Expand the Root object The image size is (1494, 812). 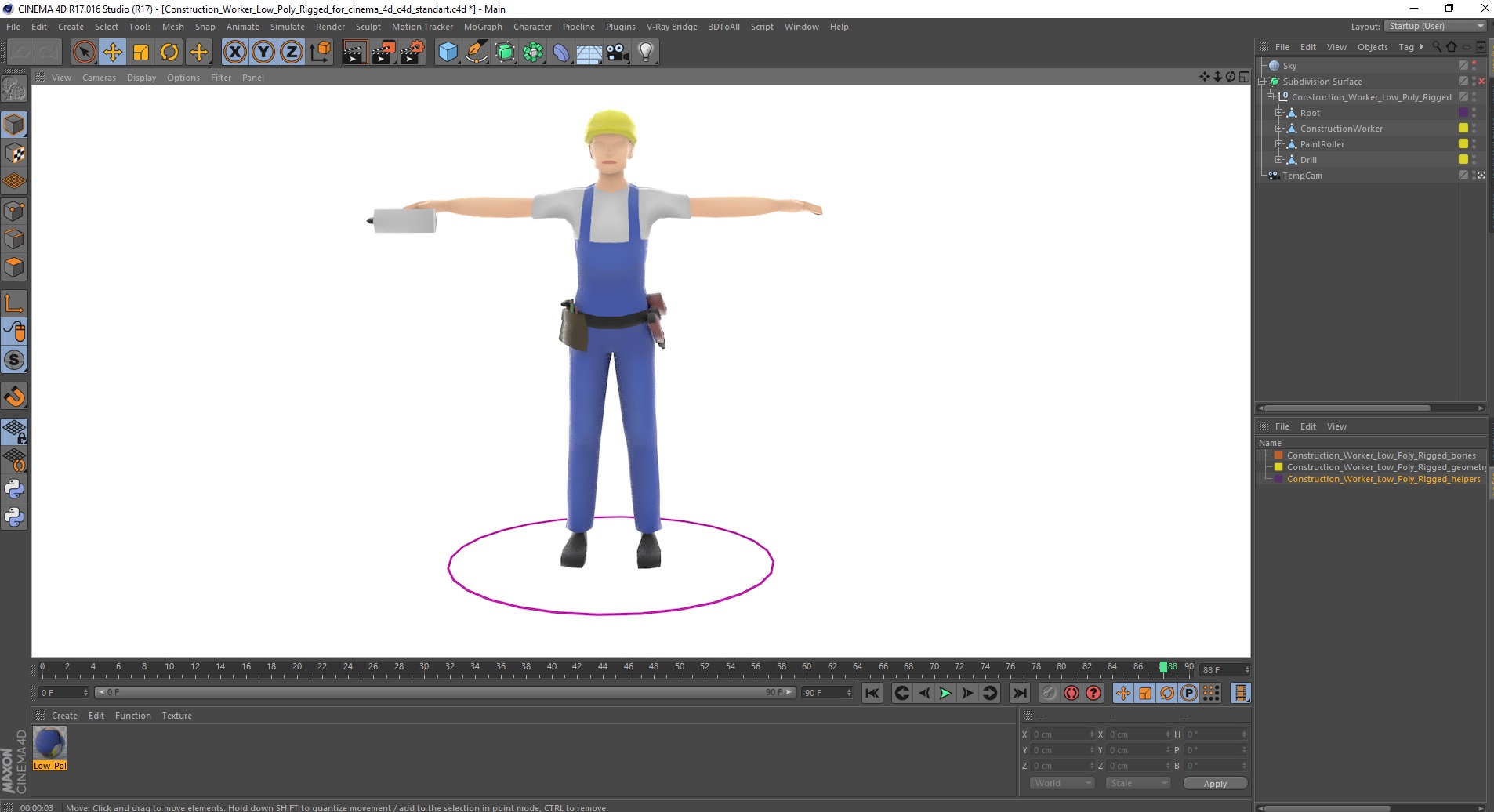point(1279,113)
